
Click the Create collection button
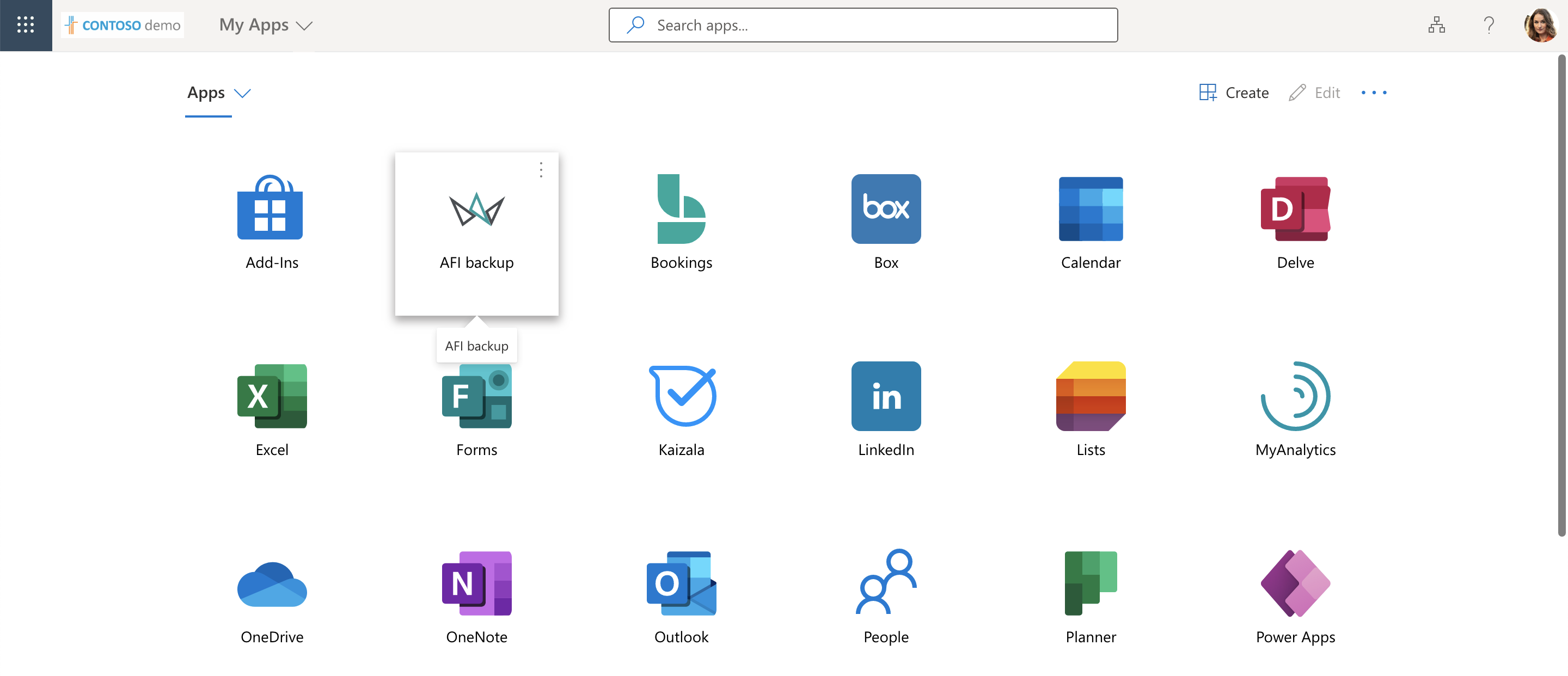point(1234,93)
